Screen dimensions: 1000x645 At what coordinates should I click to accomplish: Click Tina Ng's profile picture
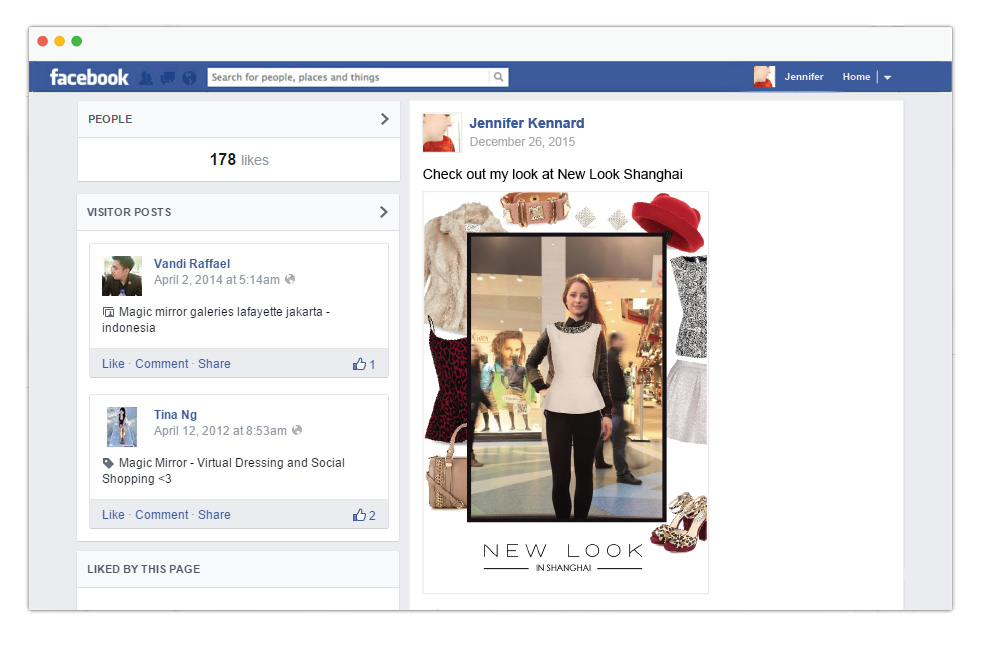(x=122, y=427)
